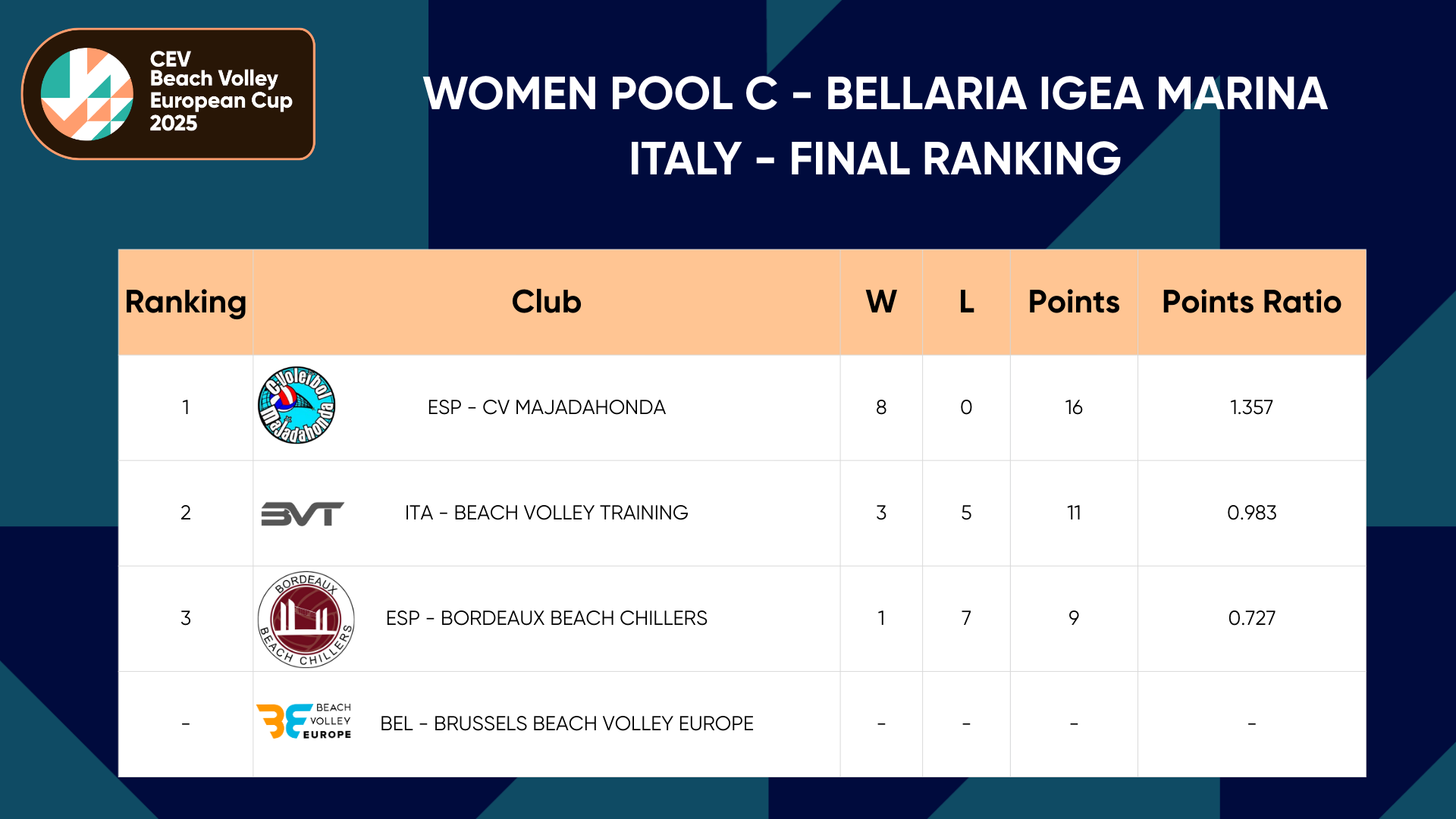This screenshot has width=1456, height=819.
Task: Select ESP - CV MAJADAHONDA club name
Action: pyautogui.click(x=546, y=407)
